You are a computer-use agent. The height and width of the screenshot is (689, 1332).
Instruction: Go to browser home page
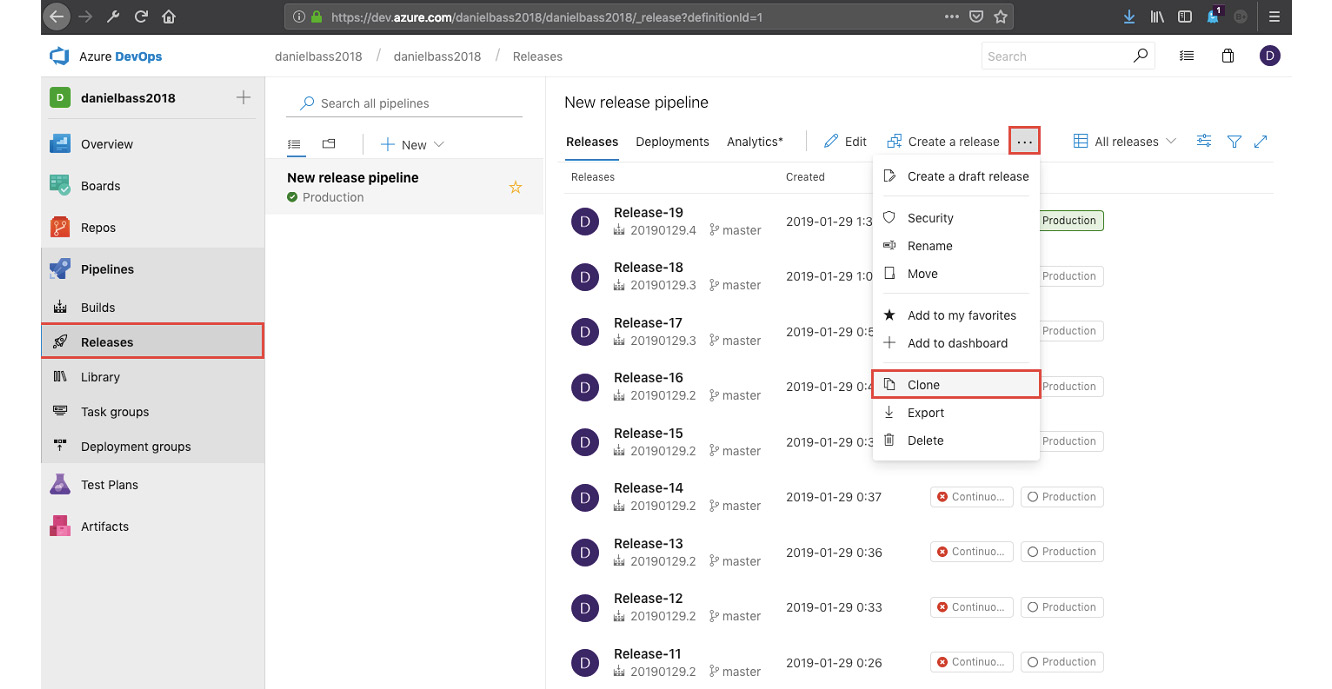point(169,16)
